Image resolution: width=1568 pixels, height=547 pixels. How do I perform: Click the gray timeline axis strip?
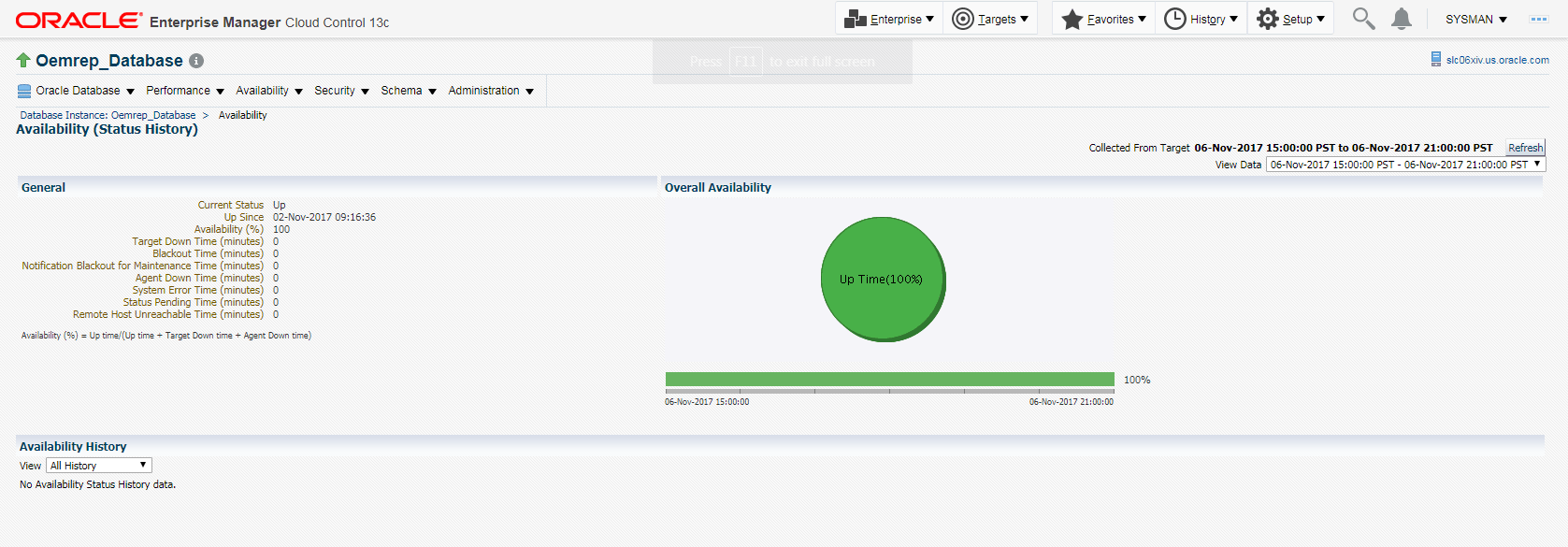coord(889,391)
